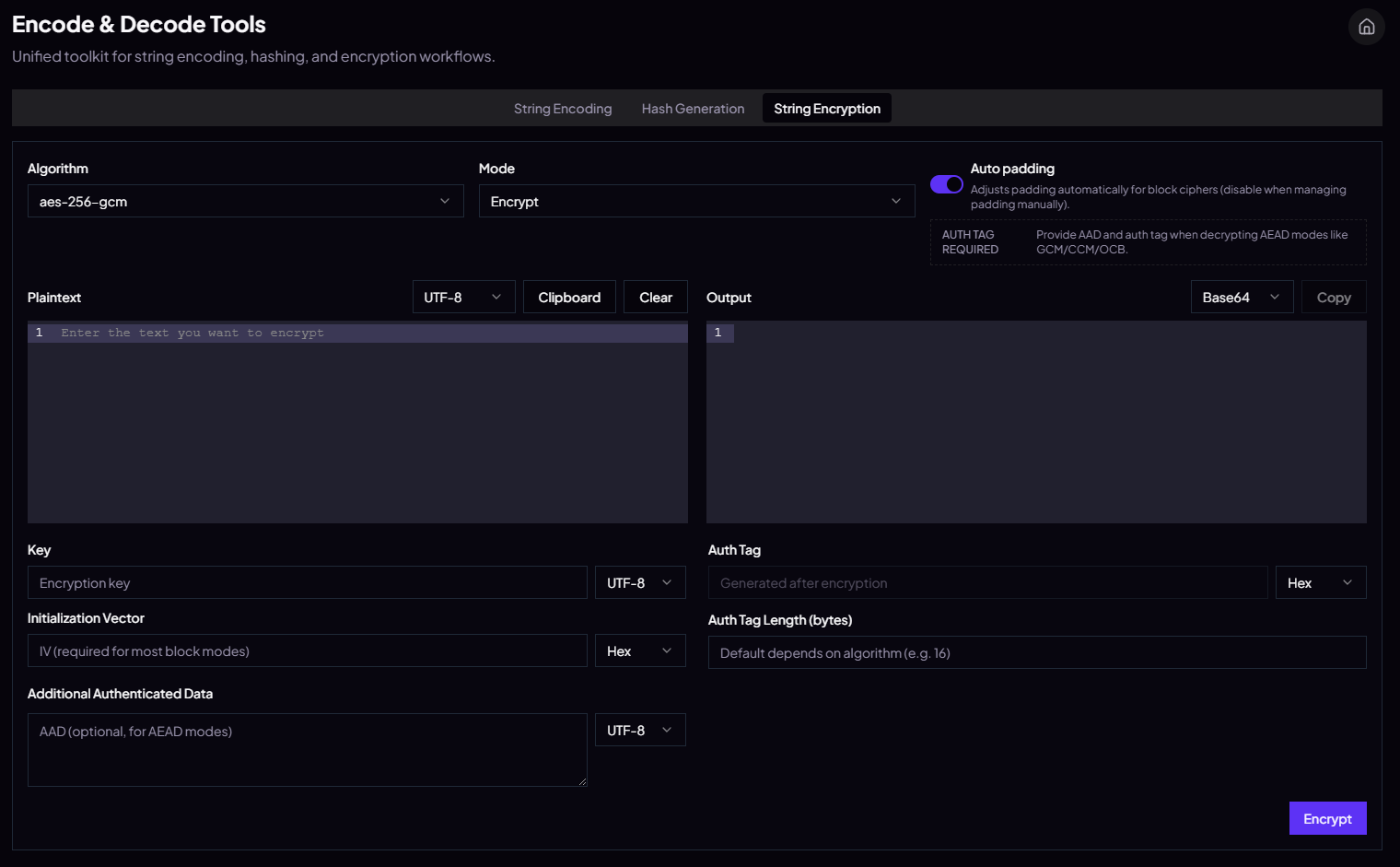Open the Auth Tag Hex format dropdown

pos(1321,582)
